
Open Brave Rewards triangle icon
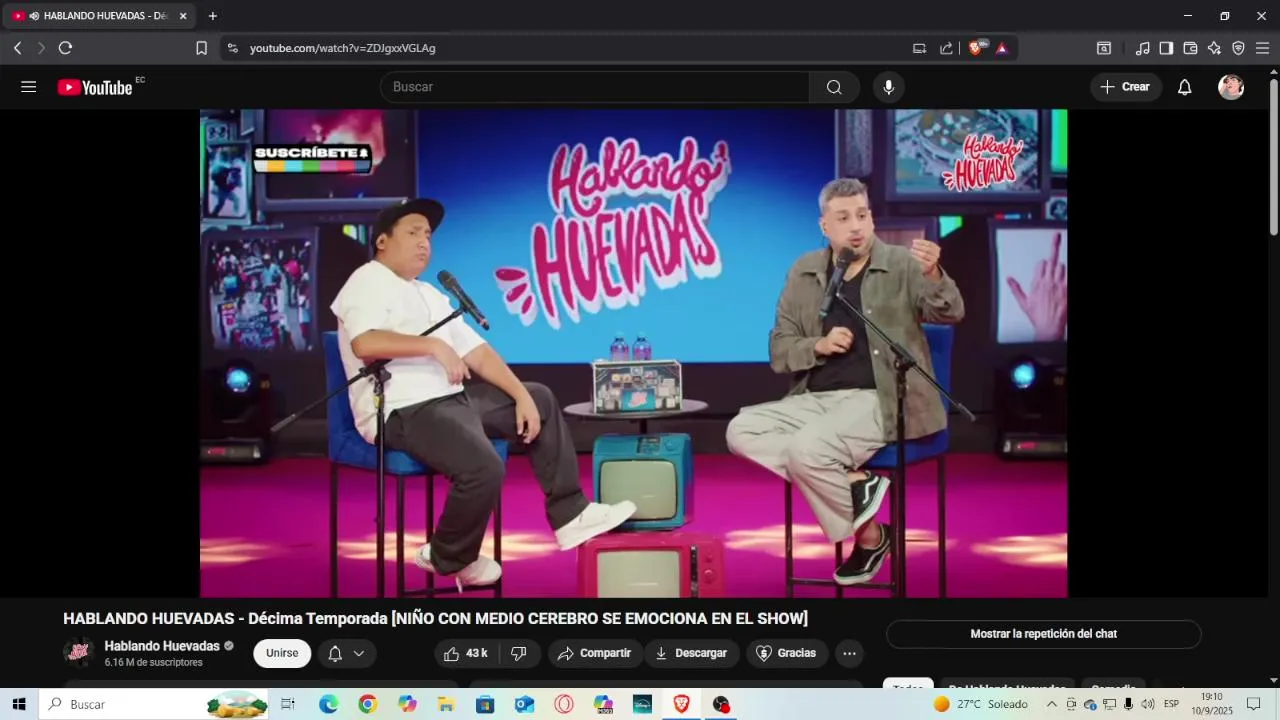(1002, 48)
